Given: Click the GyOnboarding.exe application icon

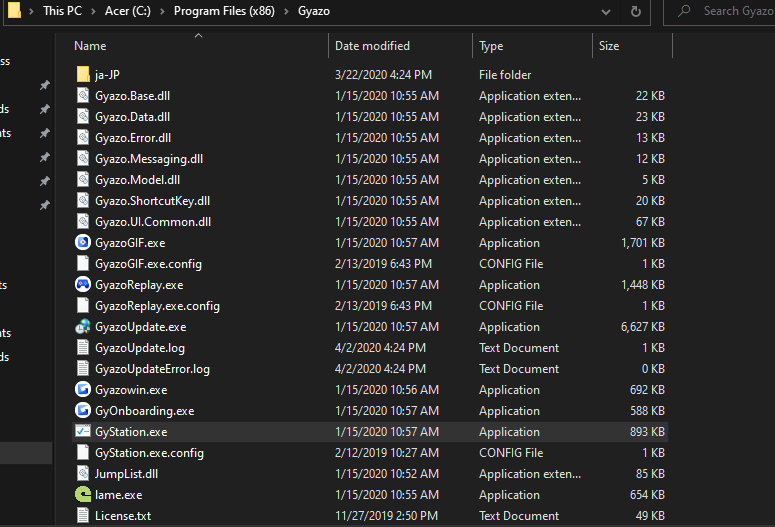Looking at the screenshot, I should pyautogui.click(x=83, y=410).
